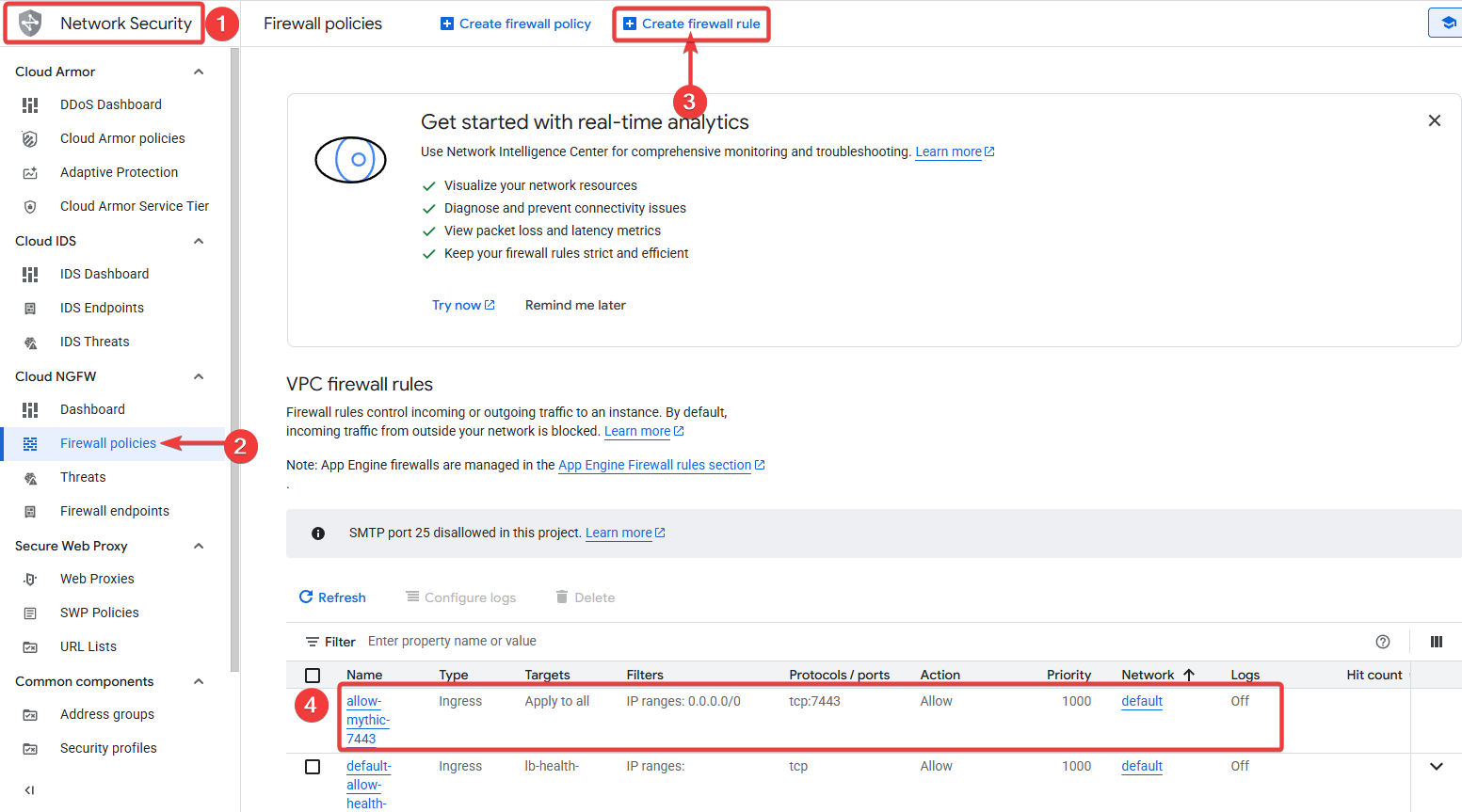This screenshot has width=1462, height=812.
Task: Click Create firewall rule
Action: coord(692,24)
